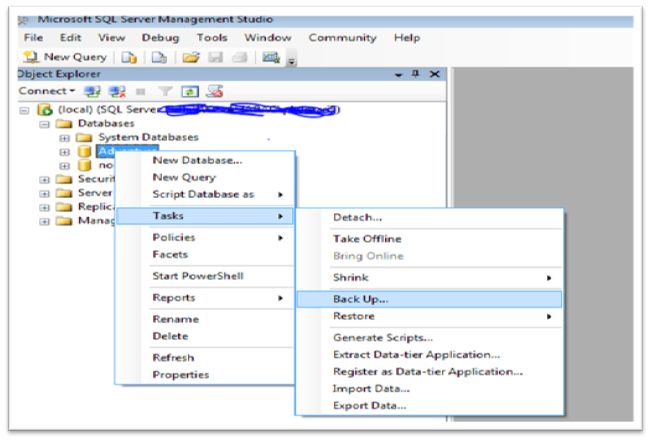Open the toolbar options overflow arrow
Screen dimensions: 650x440
pyautogui.click(x=292, y=61)
